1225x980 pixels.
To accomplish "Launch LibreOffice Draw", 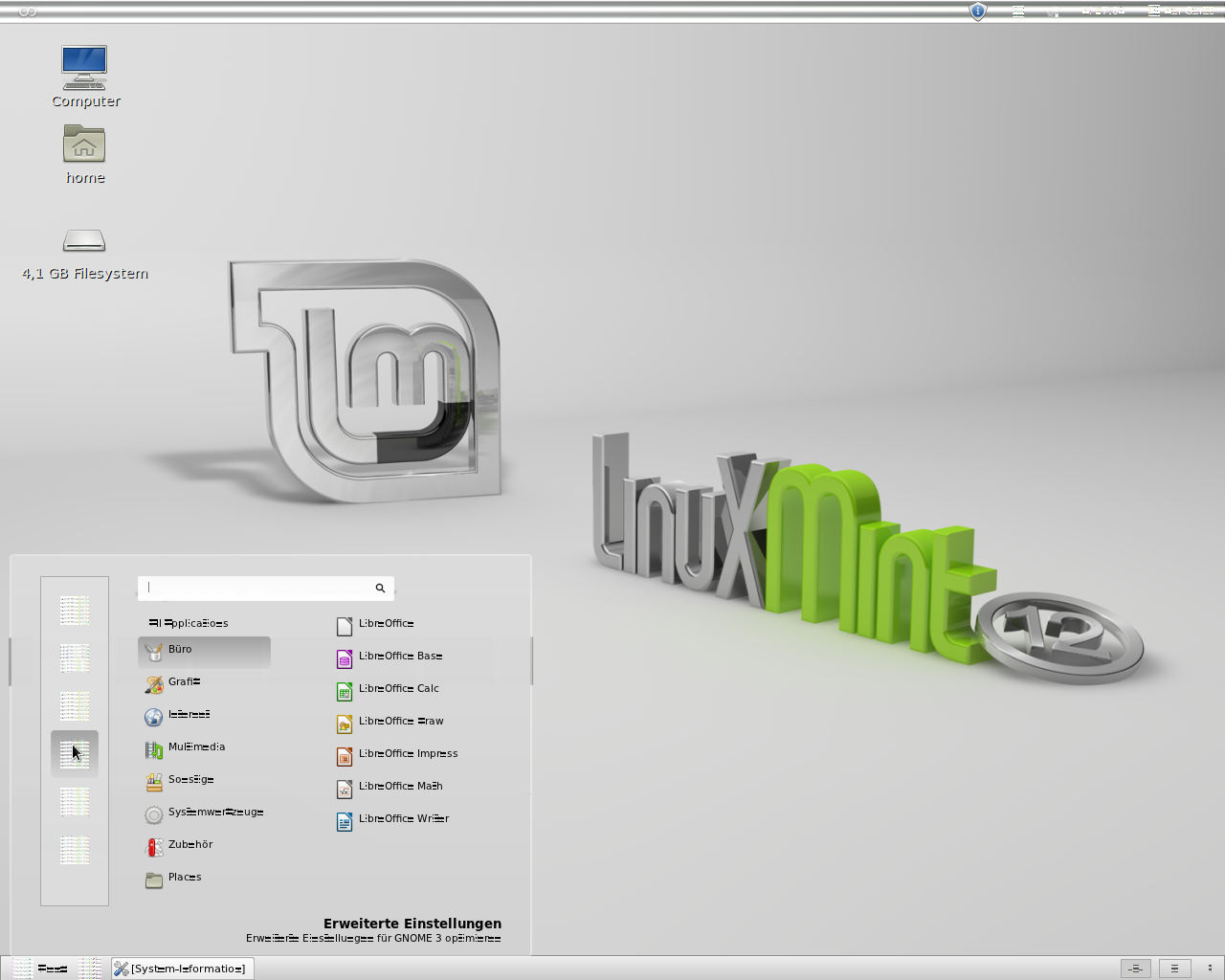I will tap(390, 724).
